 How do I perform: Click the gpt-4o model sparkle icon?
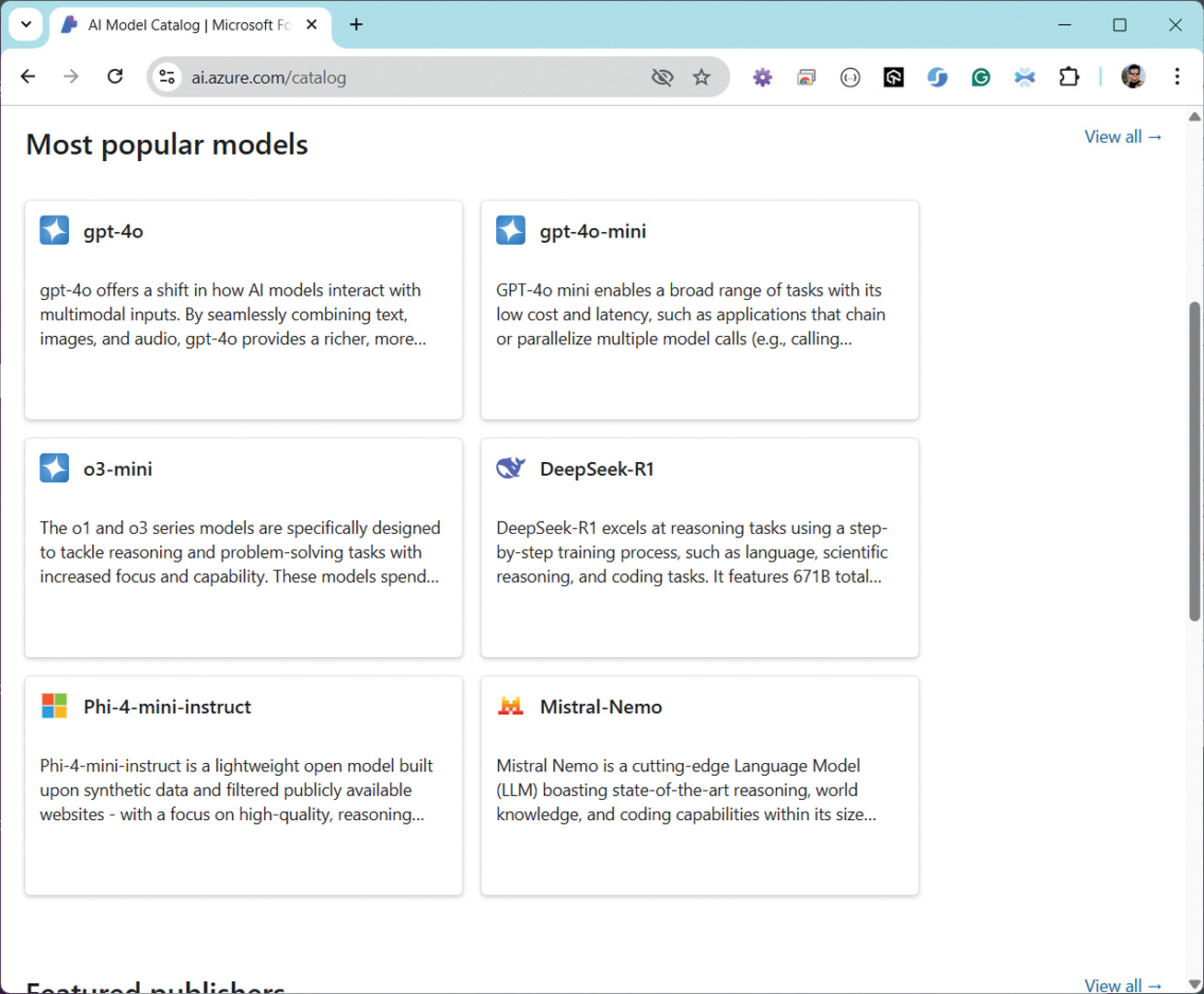(54, 230)
